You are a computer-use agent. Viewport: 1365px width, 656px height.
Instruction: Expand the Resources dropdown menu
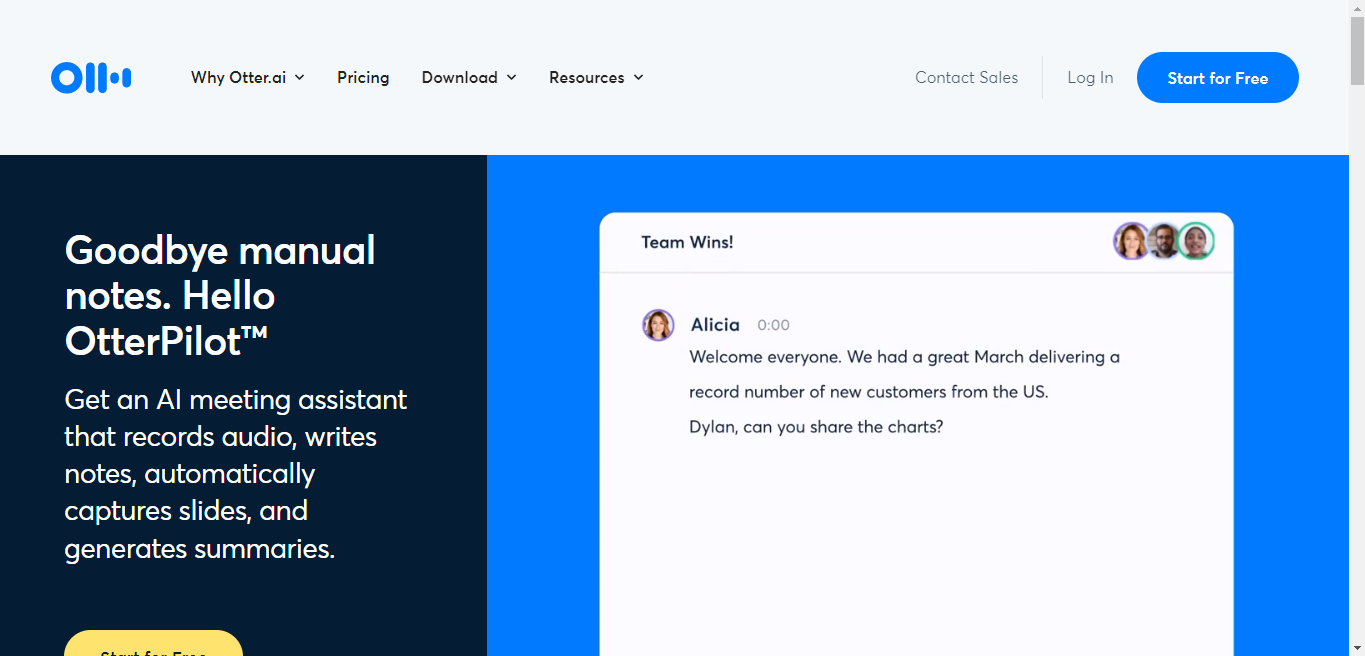[x=596, y=78]
